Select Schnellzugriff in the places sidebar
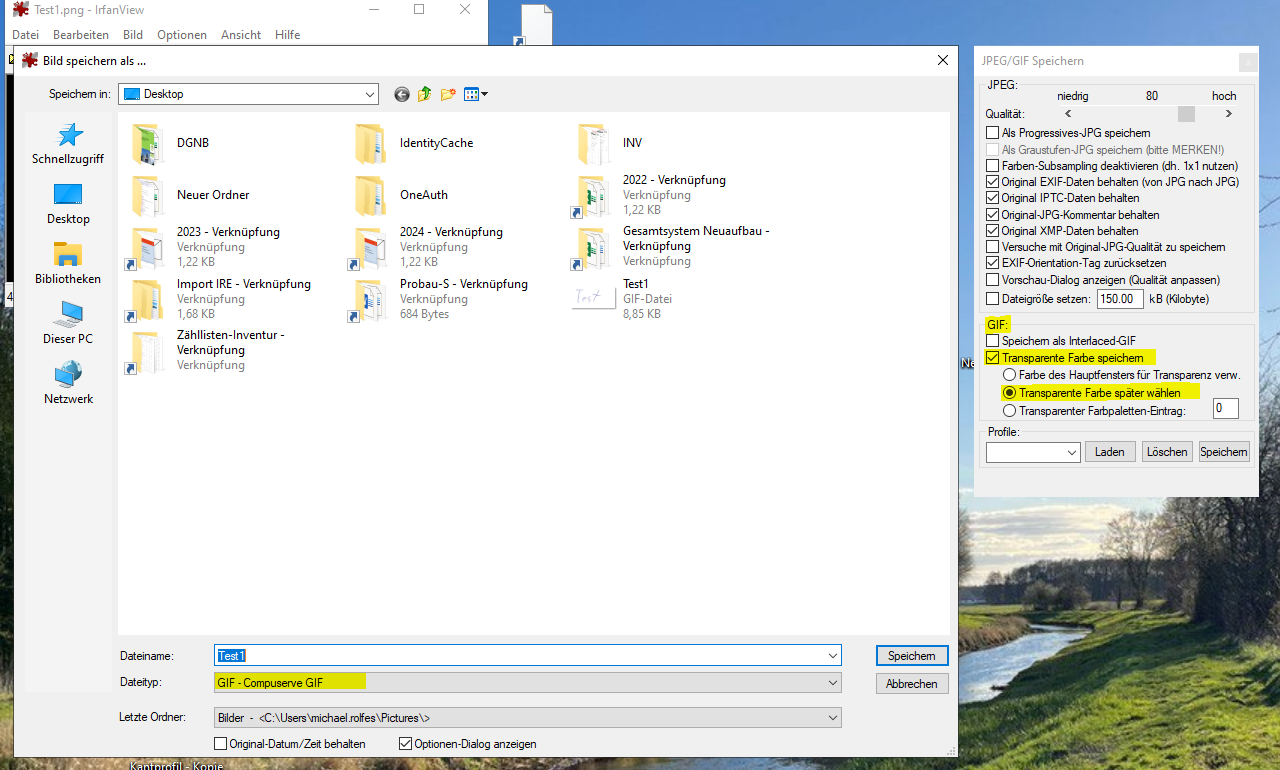Screen dimensions: 1280x770 click(x=68, y=144)
